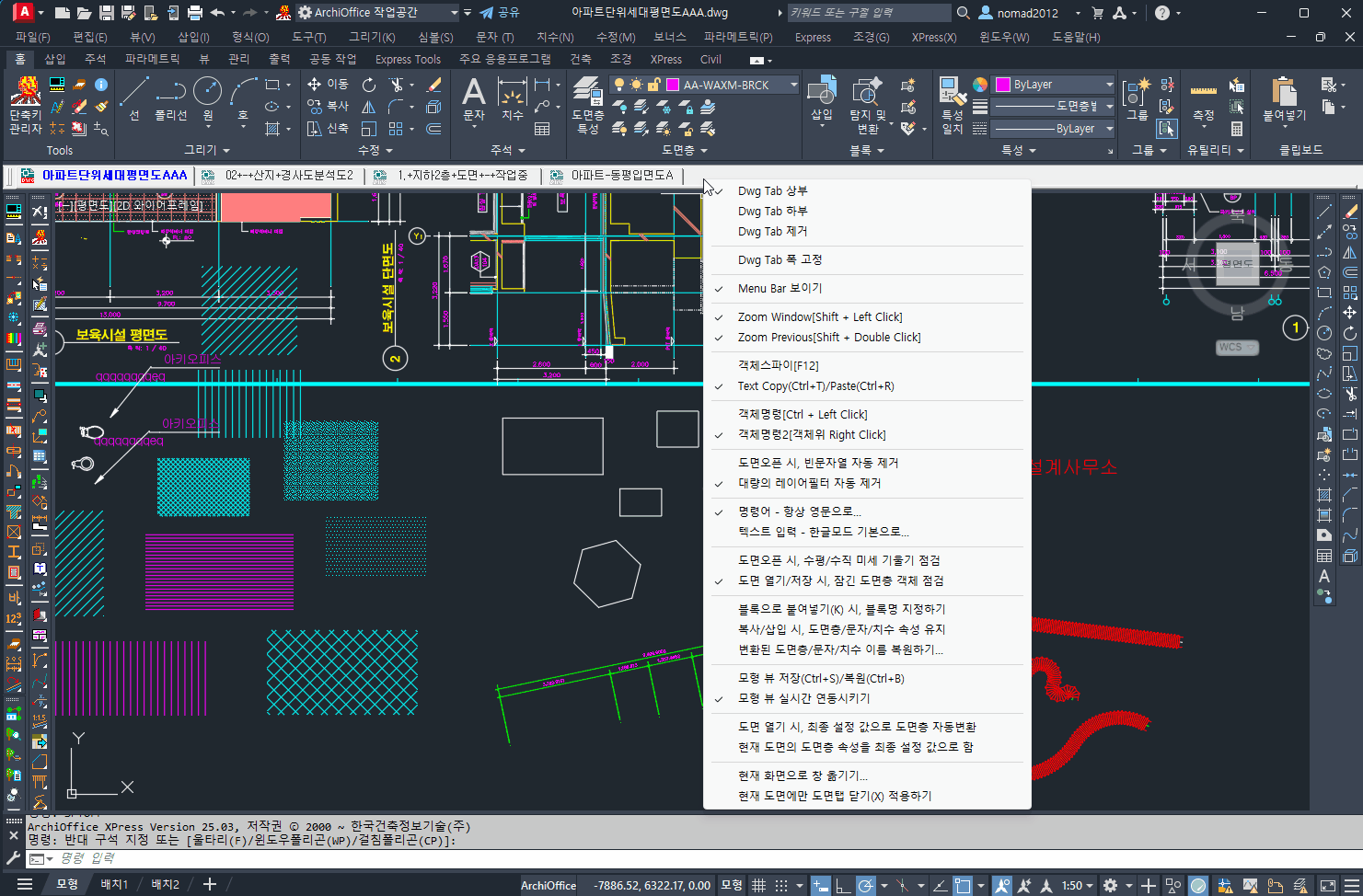Toggle 'Dwg Tab 상부' option

click(772, 191)
